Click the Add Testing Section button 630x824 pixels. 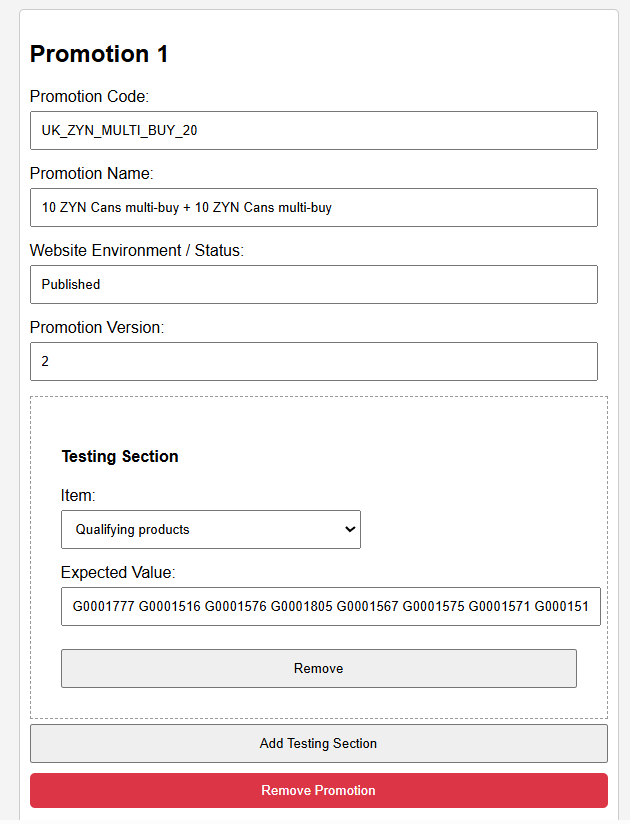click(x=318, y=744)
